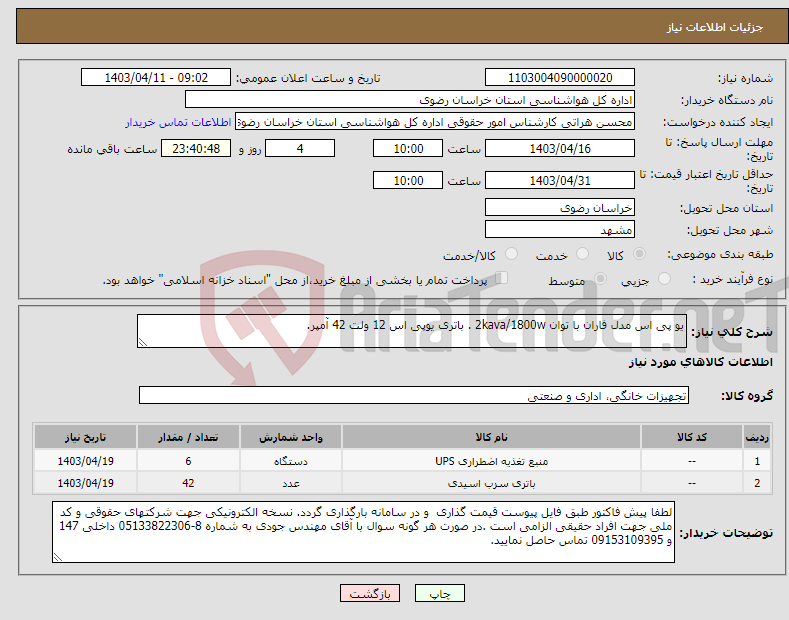Screen dimensions: 789x620
Task: Click the resize handle of the buyer notes box
Action: 58,557
